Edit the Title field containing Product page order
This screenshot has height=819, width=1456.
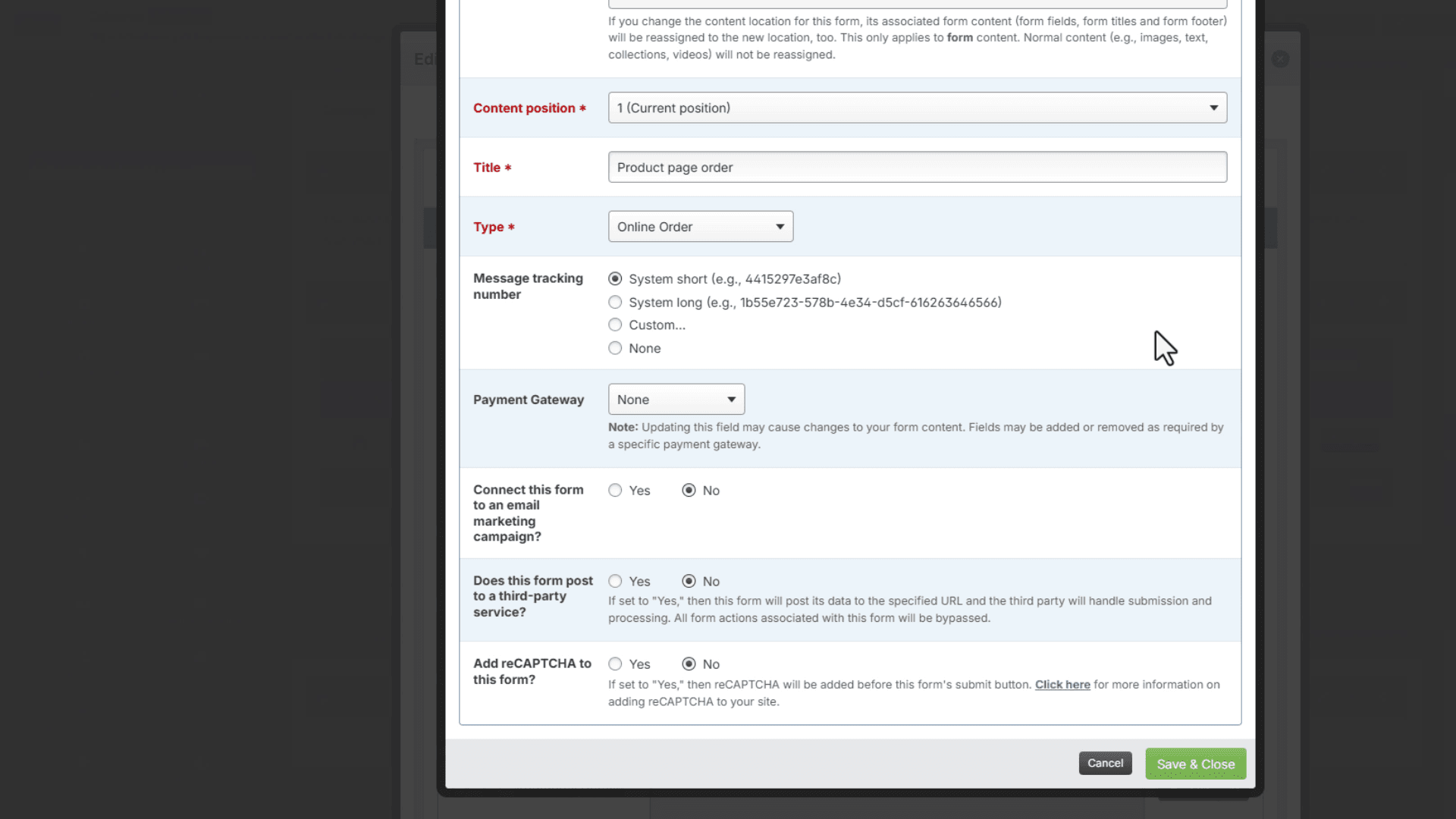(x=918, y=167)
